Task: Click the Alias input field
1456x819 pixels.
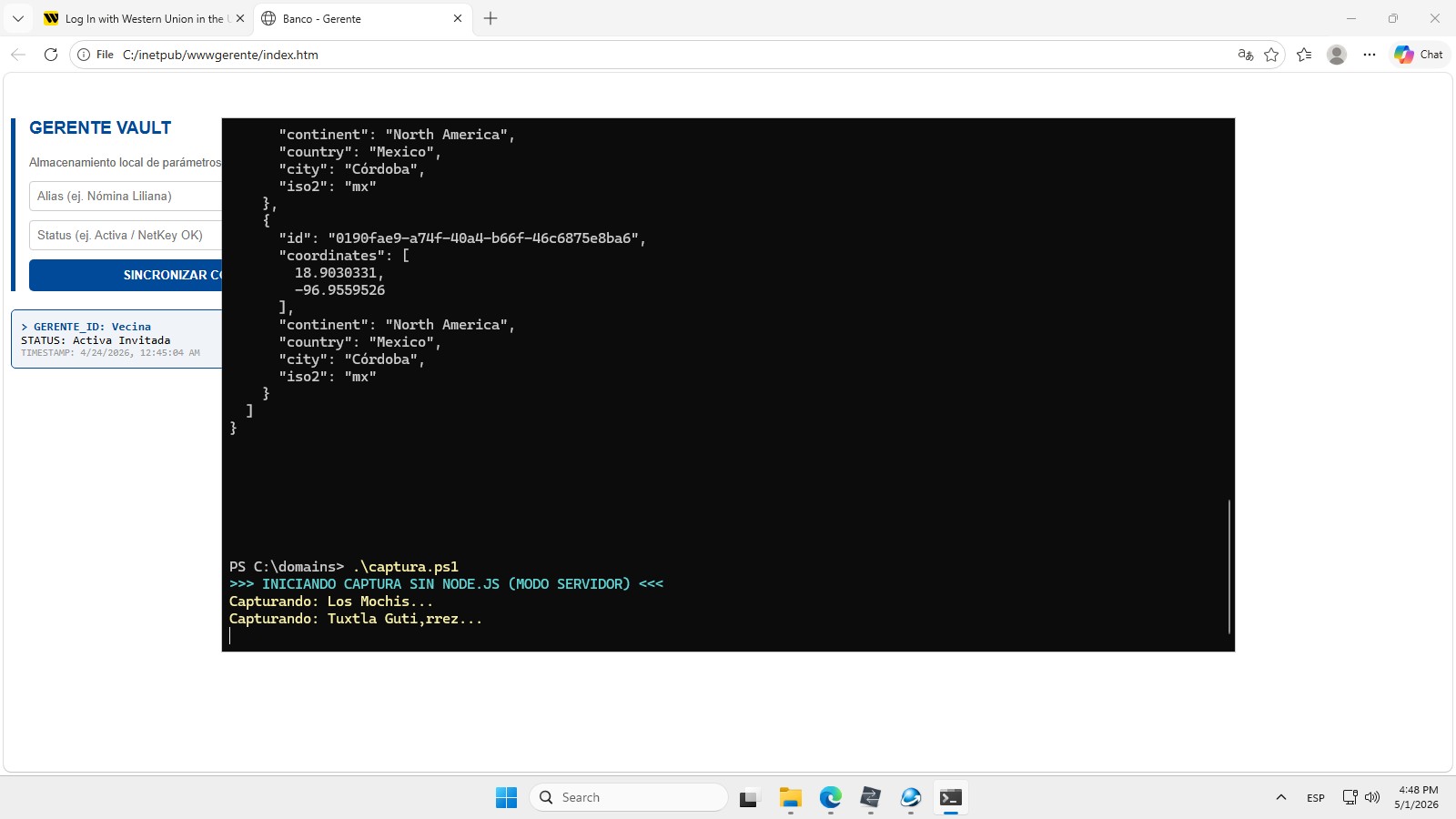Action: [x=126, y=196]
